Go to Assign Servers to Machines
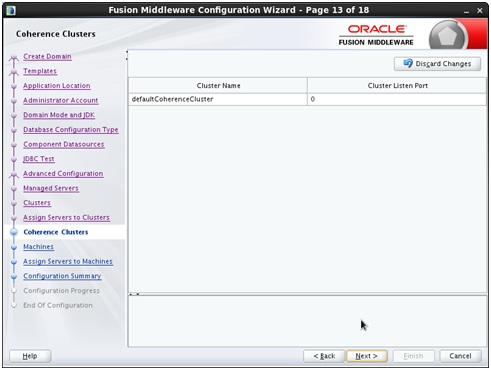Screen dimensions: 491x370 pyautogui.click(x=68, y=262)
